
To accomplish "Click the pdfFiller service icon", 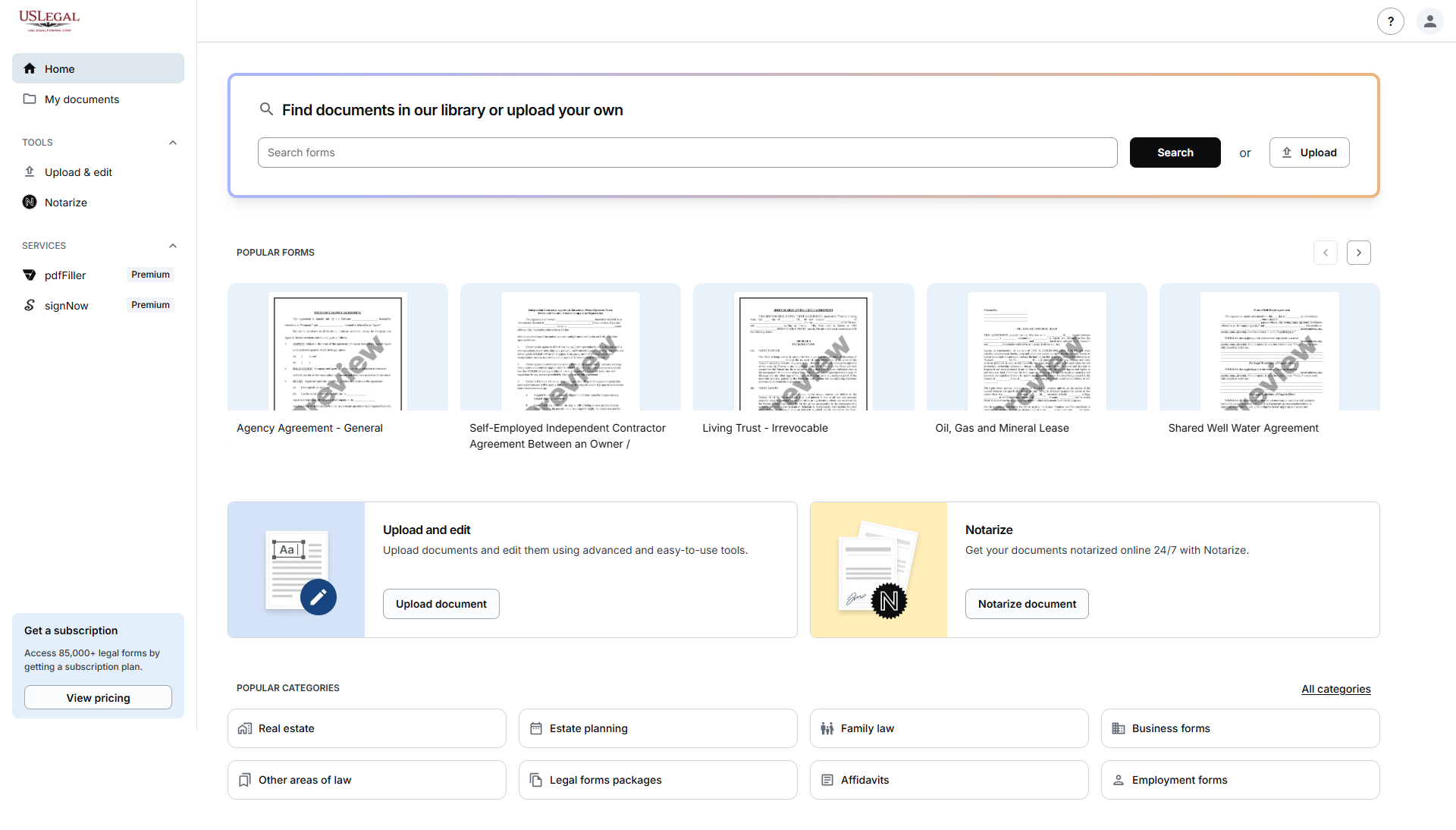I will pos(30,275).
